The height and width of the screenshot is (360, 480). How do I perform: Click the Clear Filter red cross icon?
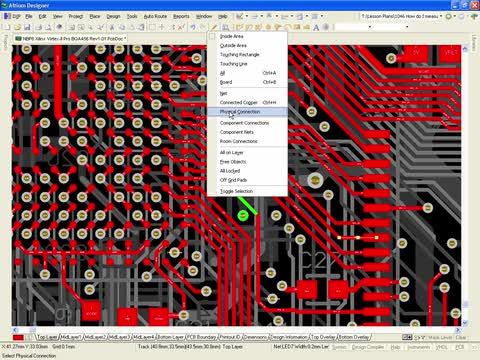click(x=182, y=27)
